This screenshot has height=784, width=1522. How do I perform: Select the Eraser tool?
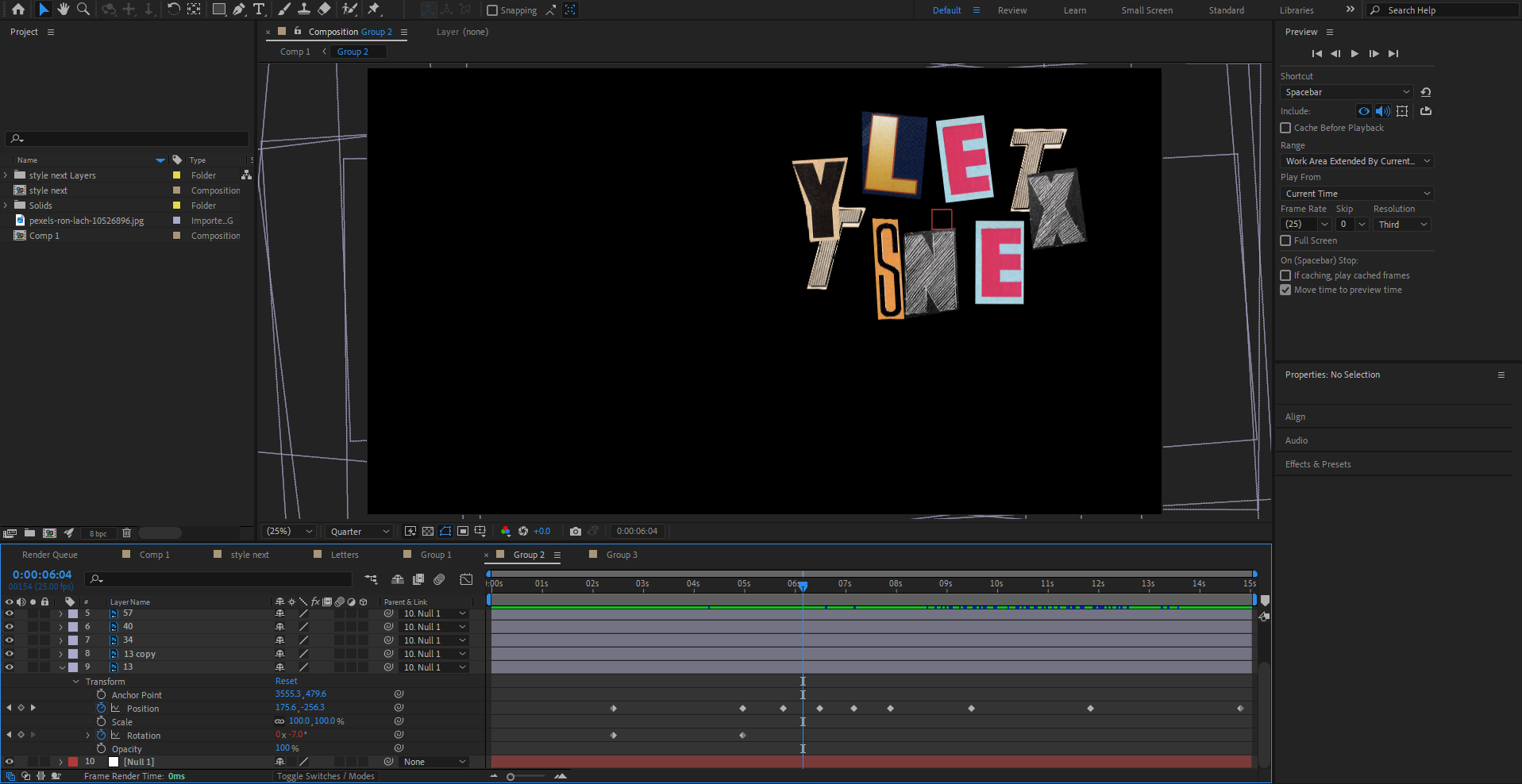pos(324,10)
